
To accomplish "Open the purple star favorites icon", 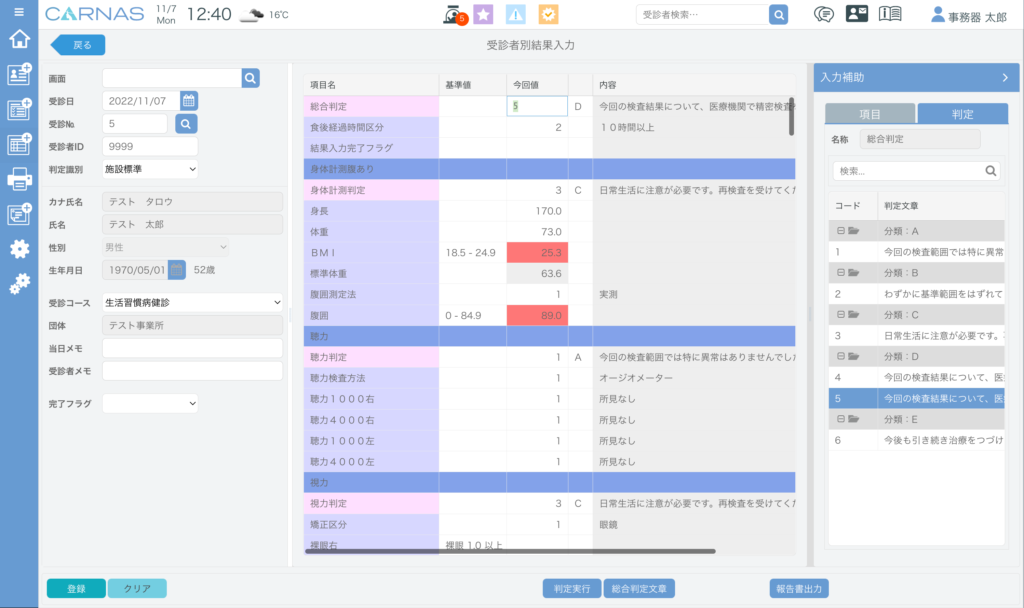I will pyautogui.click(x=483, y=14).
